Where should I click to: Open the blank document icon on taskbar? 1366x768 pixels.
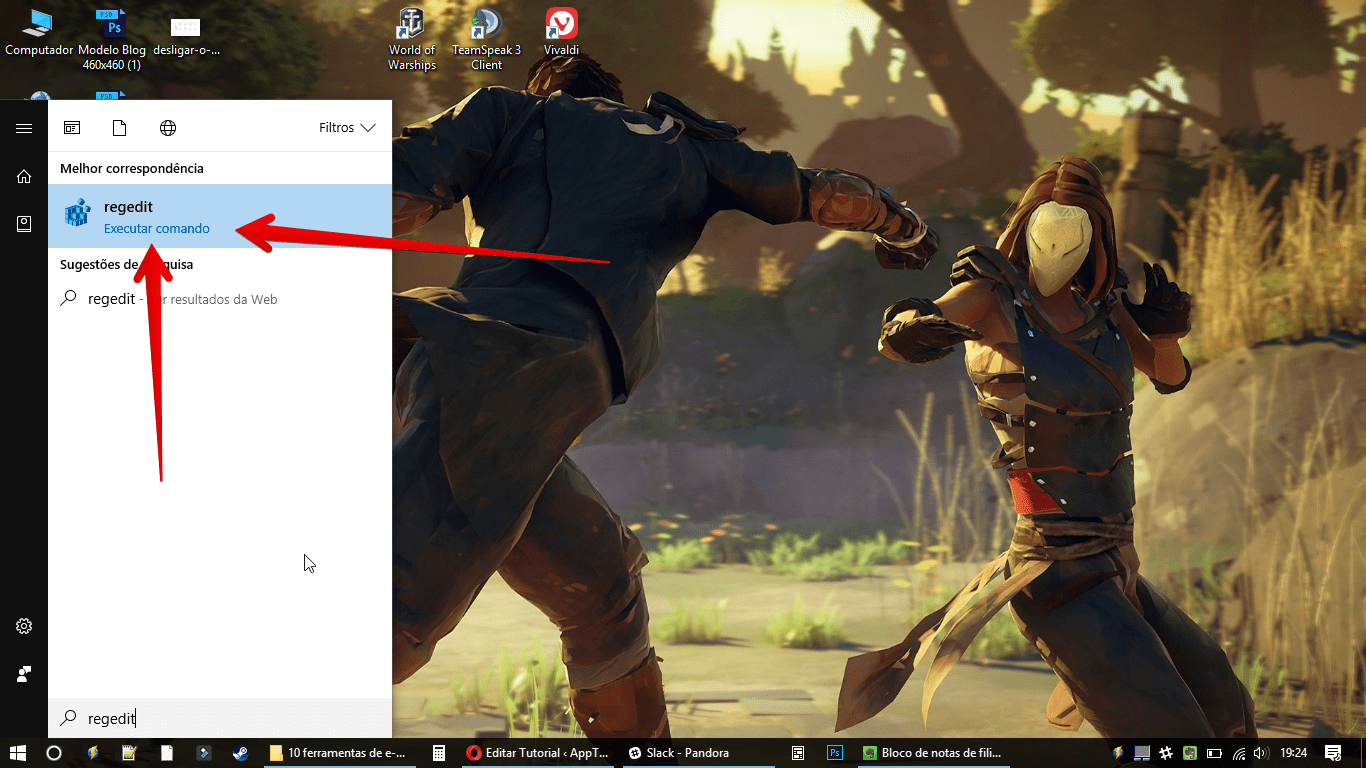(167, 753)
